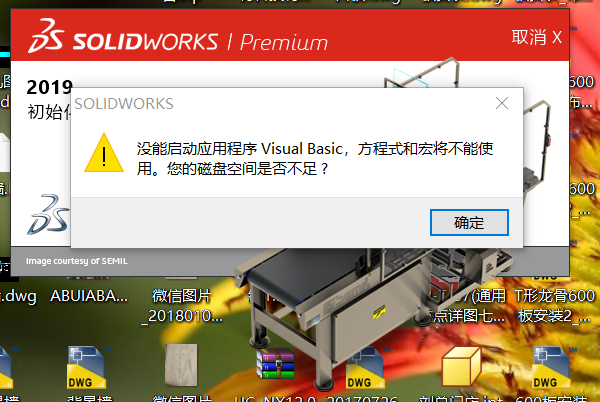
Task: Select the 微信图片_2018010... file label
Action: tap(182, 306)
